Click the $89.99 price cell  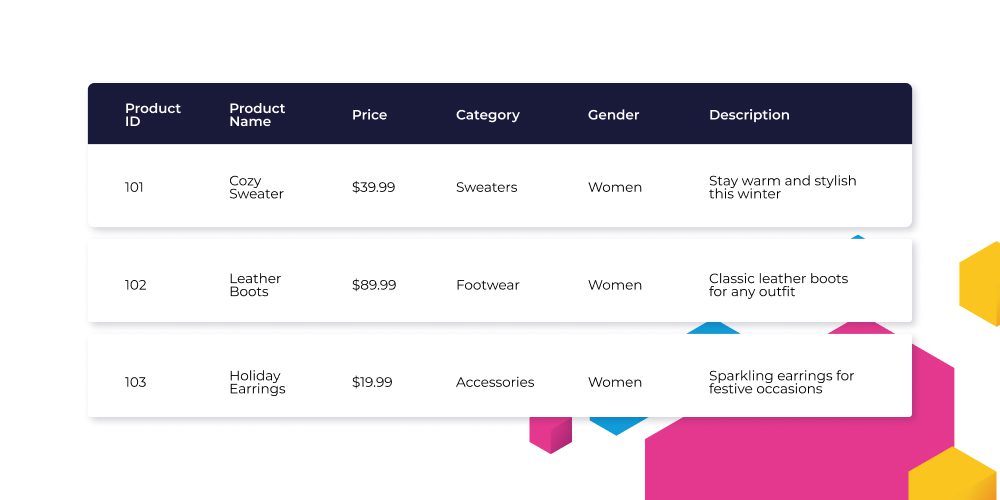tap(374, 285)
